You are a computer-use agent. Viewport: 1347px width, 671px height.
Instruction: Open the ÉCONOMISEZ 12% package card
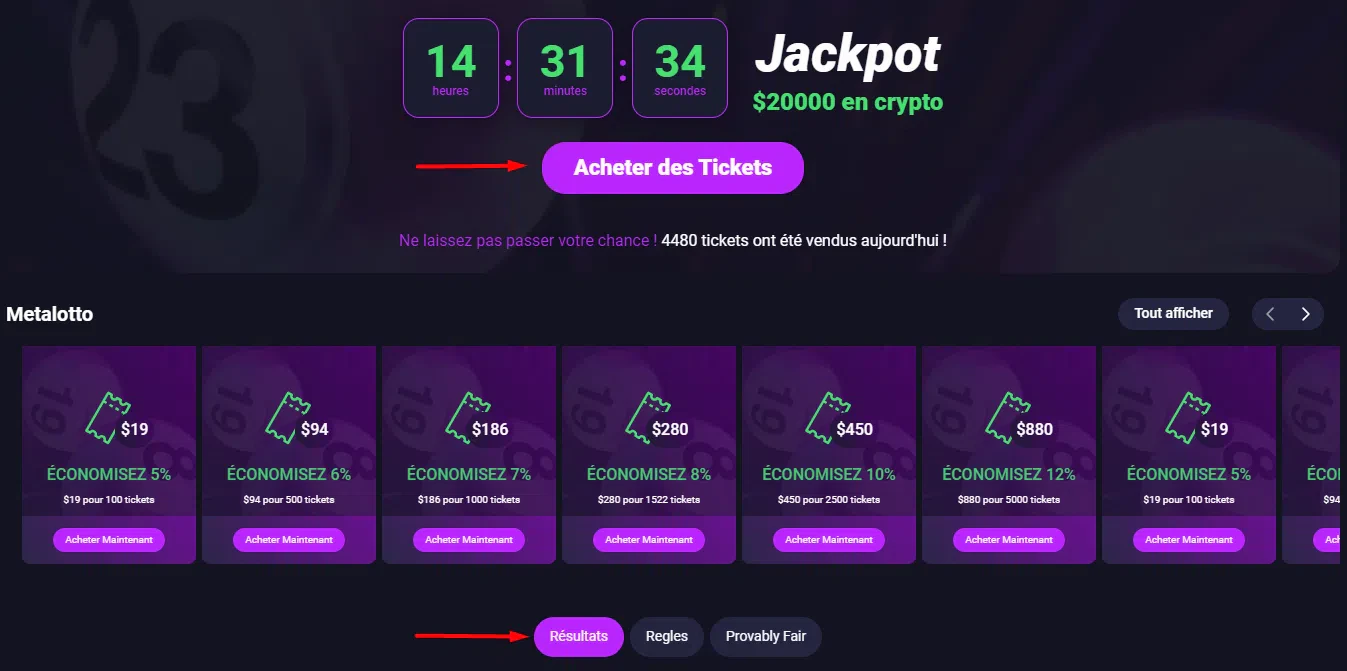pos(1009,455)
